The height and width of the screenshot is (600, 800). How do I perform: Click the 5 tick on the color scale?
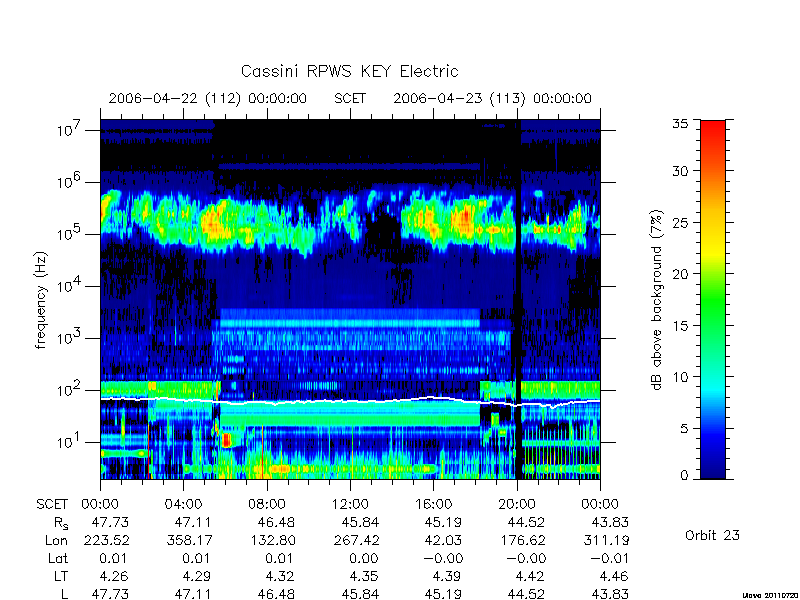coord(684,429)
